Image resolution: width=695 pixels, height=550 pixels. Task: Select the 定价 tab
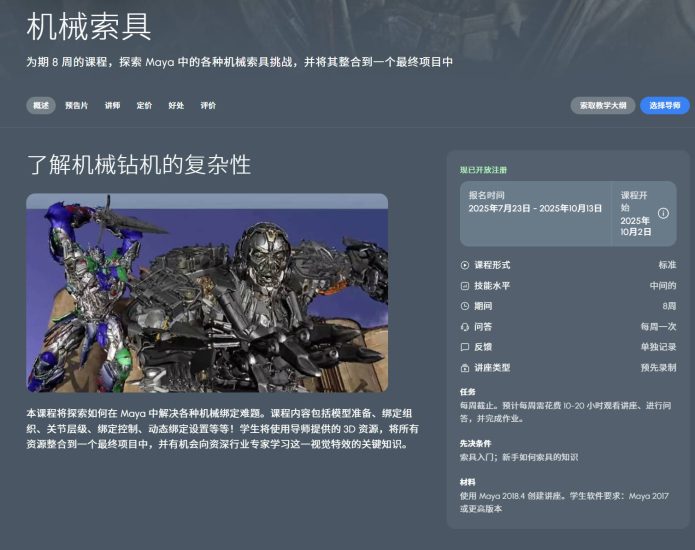tap(144, 105)
